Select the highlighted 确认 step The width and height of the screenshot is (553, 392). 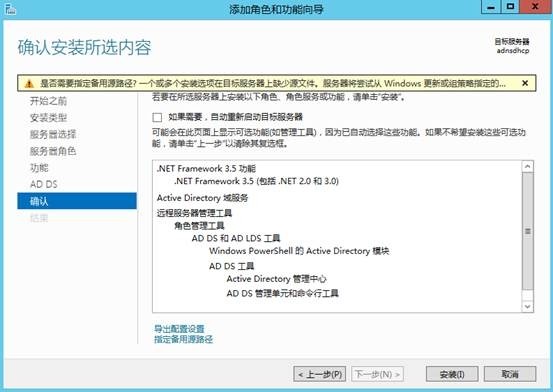click(77, 201)
